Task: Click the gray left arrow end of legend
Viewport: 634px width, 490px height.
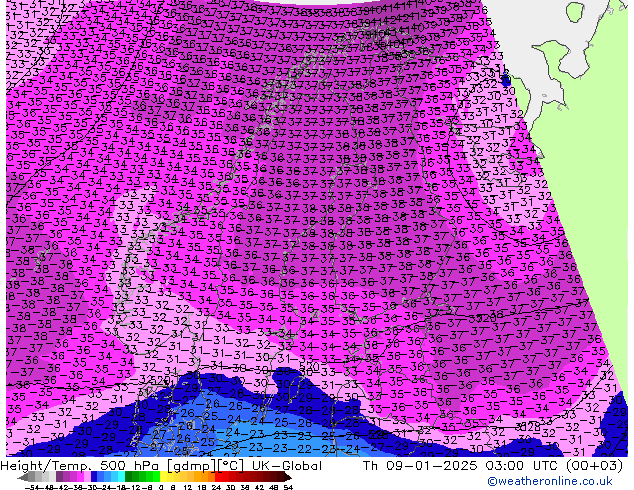Action: 22,477
